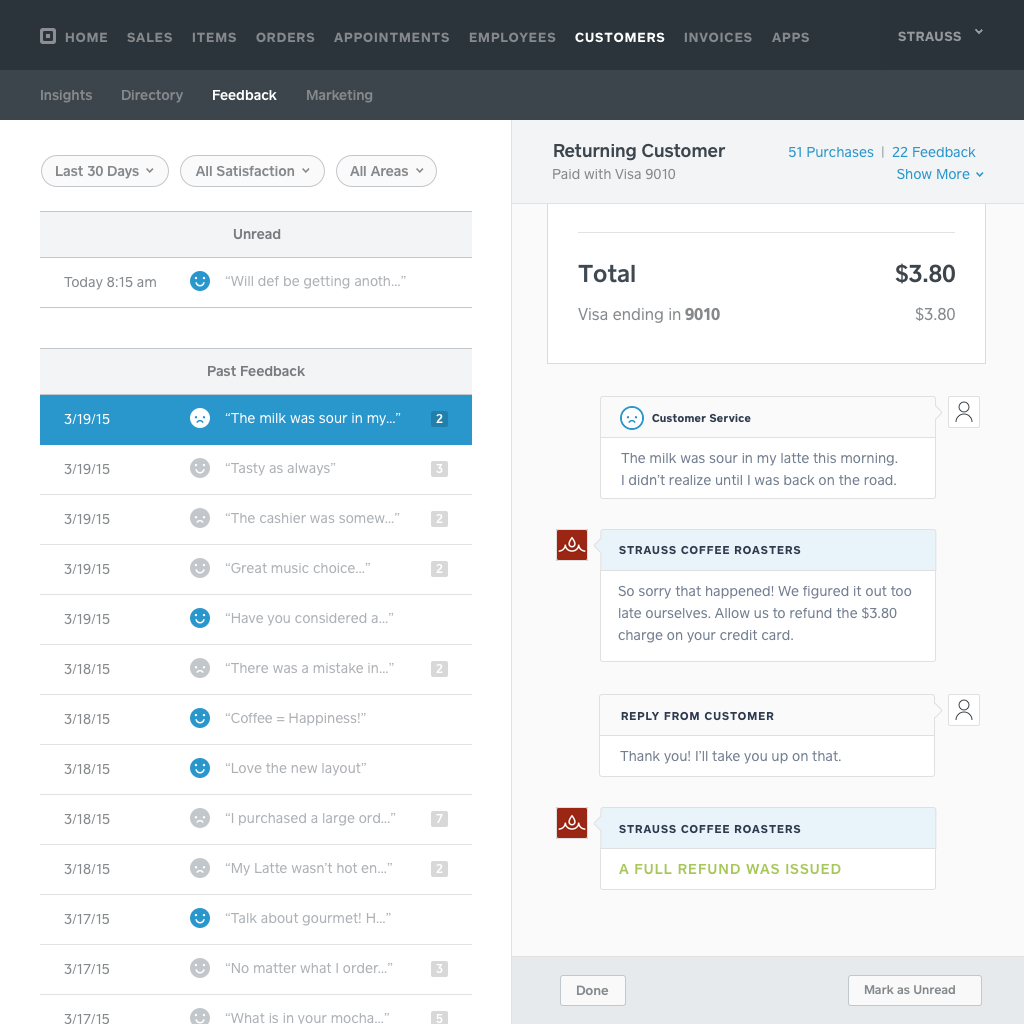Open feedback 'Great music choice…'
The image size is (1024, 1024).
coord(256,569)
